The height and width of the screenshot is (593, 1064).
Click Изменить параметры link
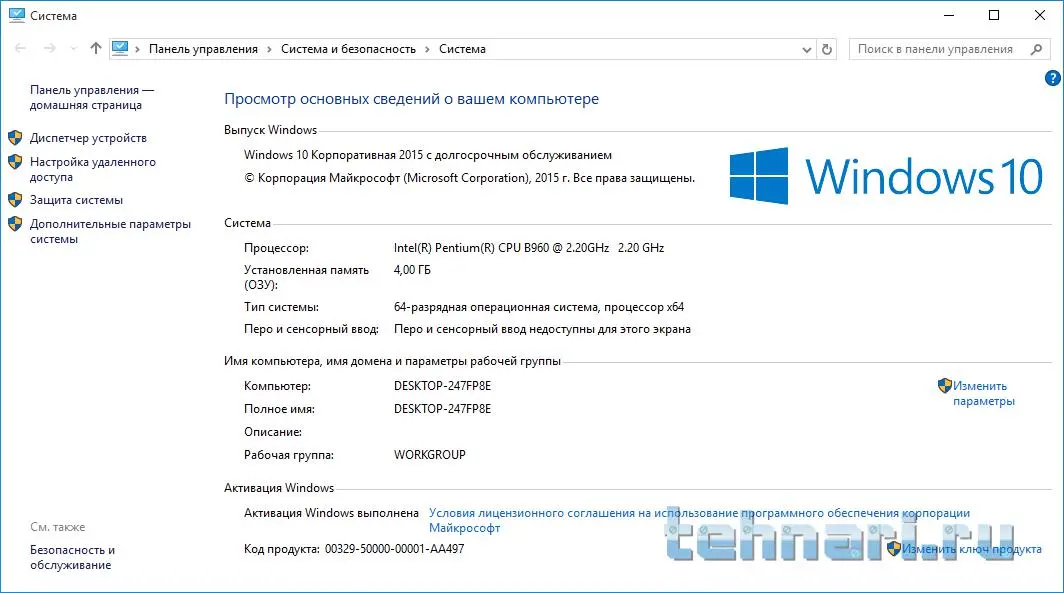point(983,394)
